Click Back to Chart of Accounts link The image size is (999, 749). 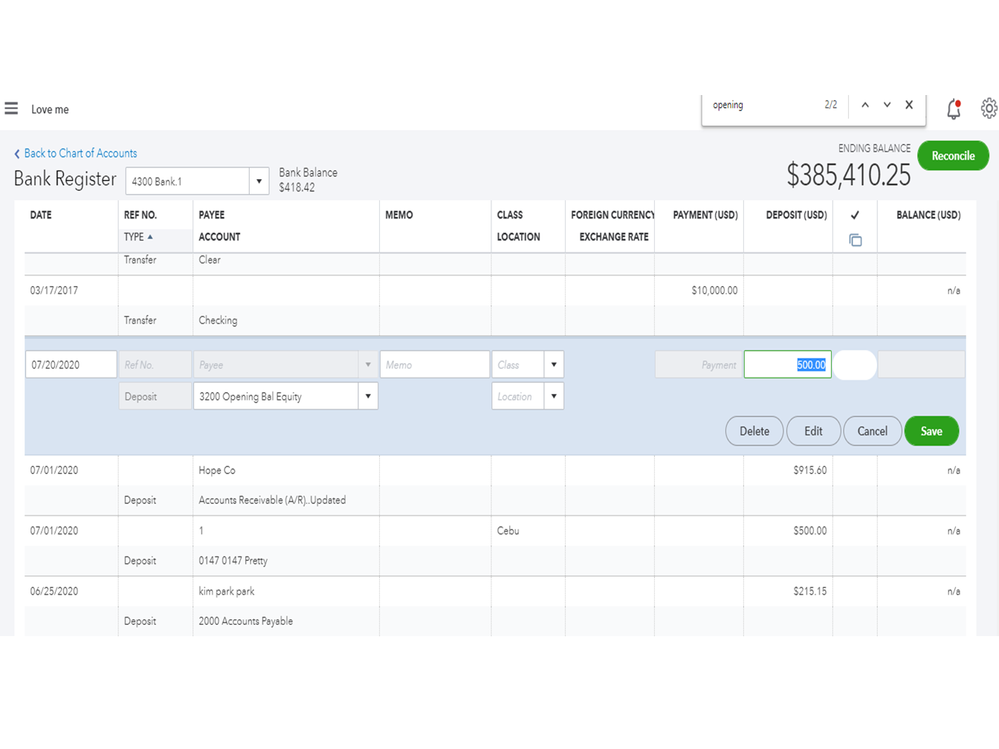click(x=80, y=153)
